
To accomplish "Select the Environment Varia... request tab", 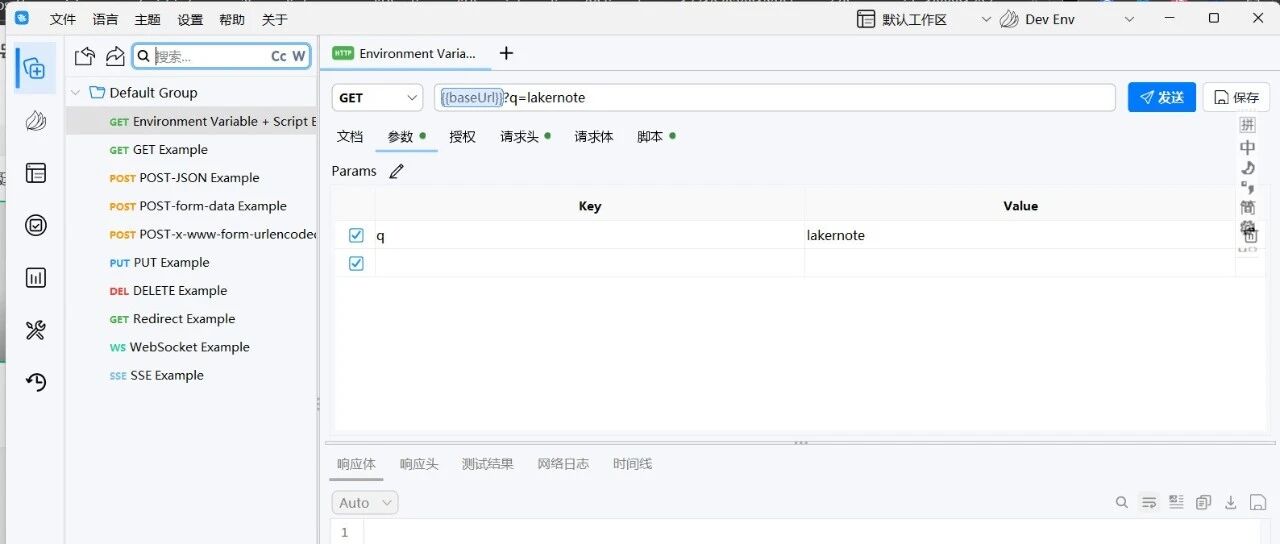I will coord(406,53).
